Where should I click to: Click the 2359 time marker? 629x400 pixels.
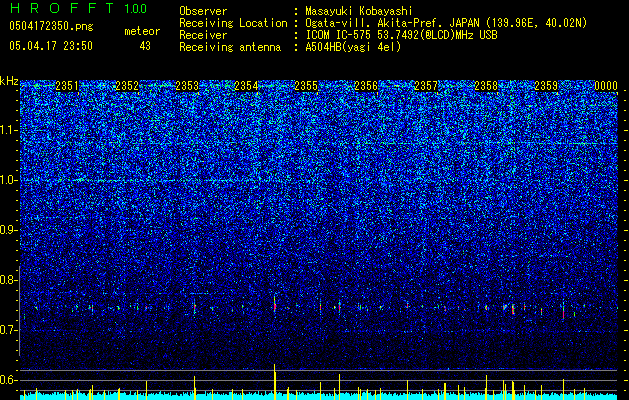[546, 86]
